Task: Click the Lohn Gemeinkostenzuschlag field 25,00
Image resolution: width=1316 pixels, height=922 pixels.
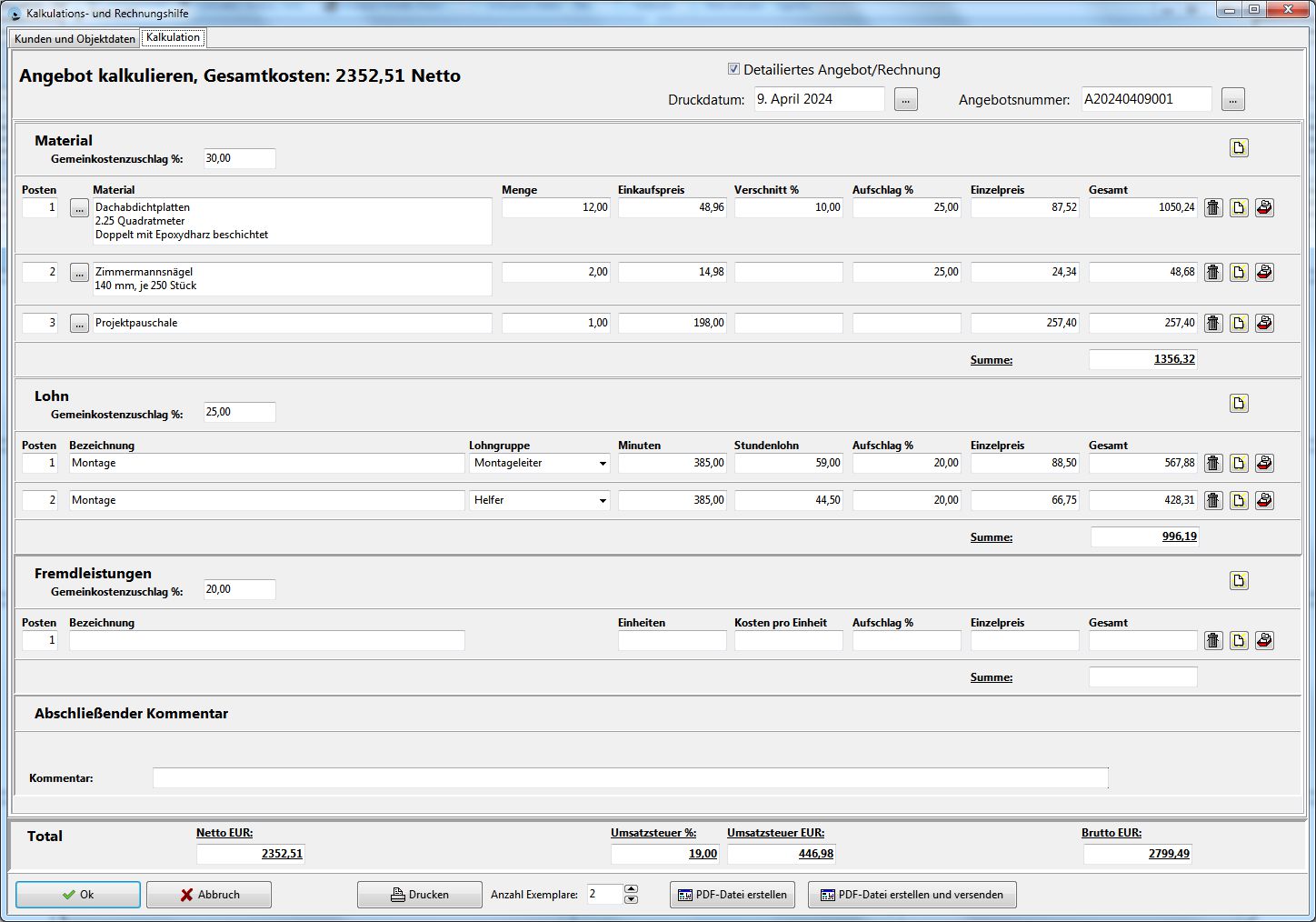Action: pyautogui.click(x=240, y=412)
